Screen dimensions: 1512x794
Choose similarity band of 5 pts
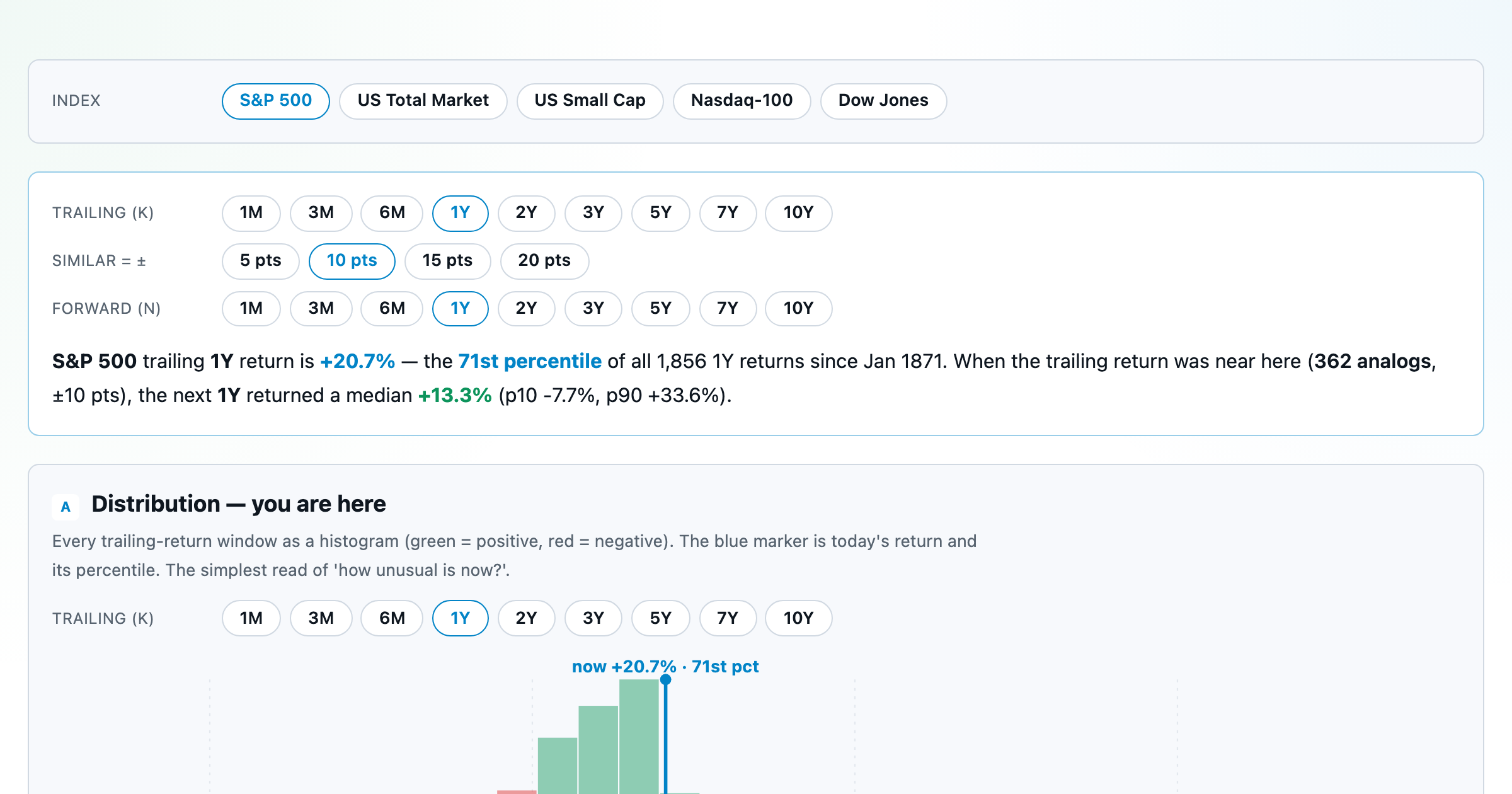[261, 261]
